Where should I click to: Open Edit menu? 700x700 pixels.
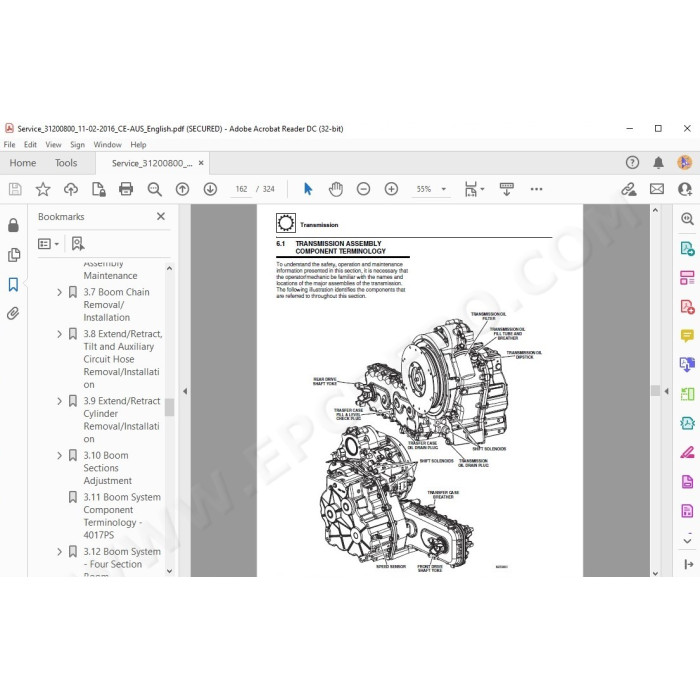30,145
